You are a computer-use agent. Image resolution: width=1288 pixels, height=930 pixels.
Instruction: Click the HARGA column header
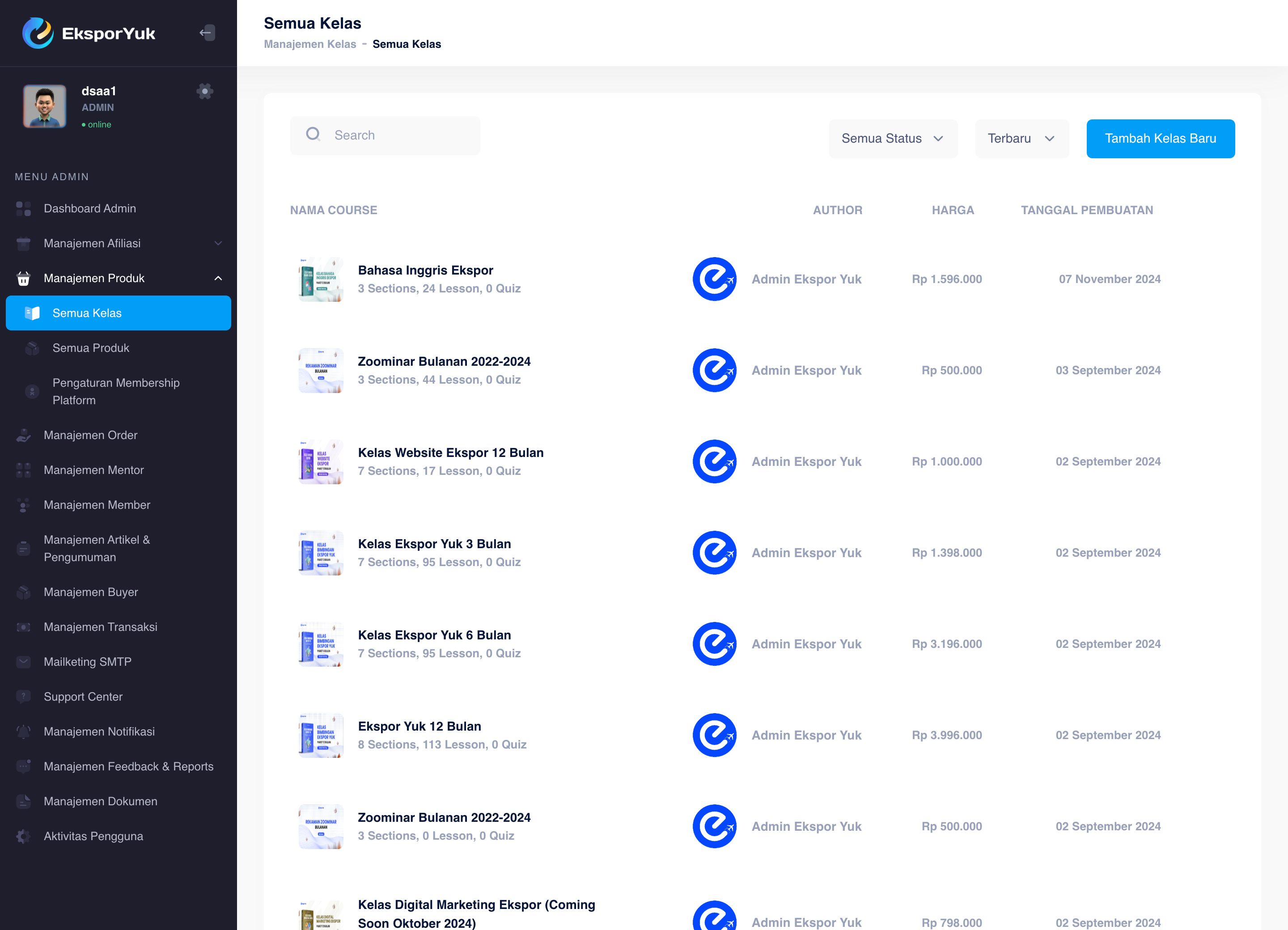coord(953,210)
